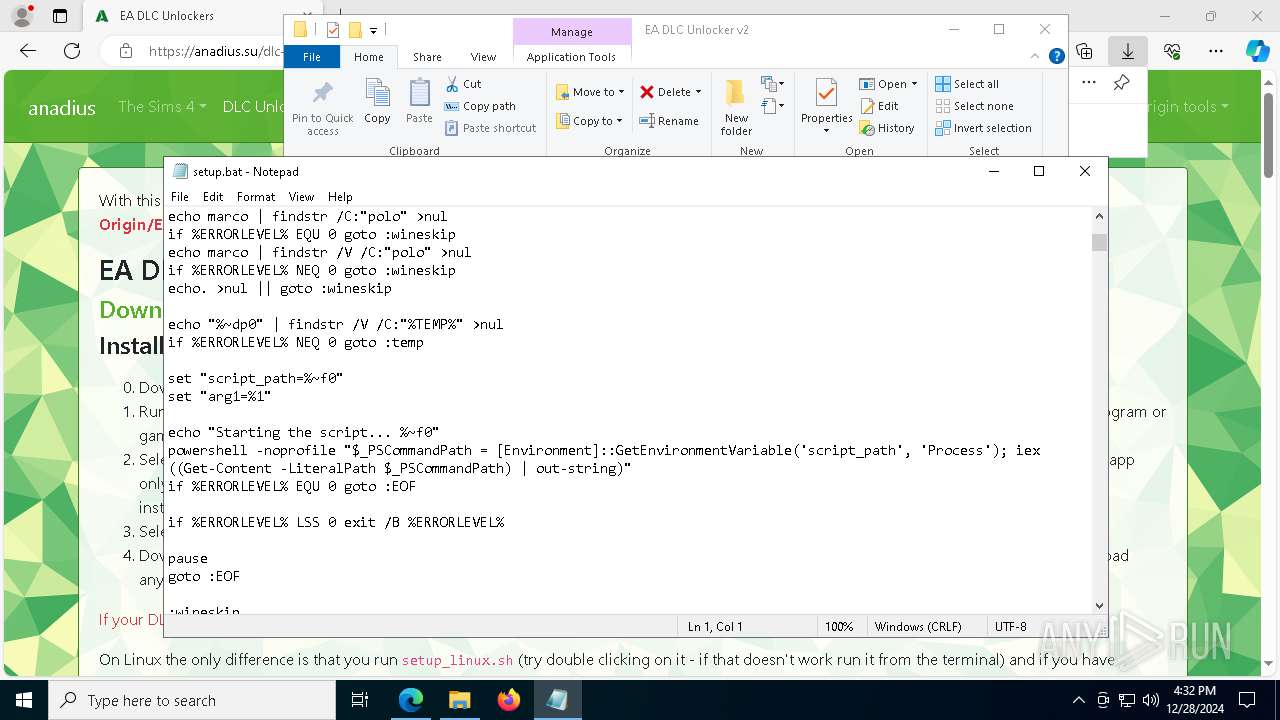Open File Explorer from taskbar
Screen dimensions: 1280x720
tap(459, 700)
